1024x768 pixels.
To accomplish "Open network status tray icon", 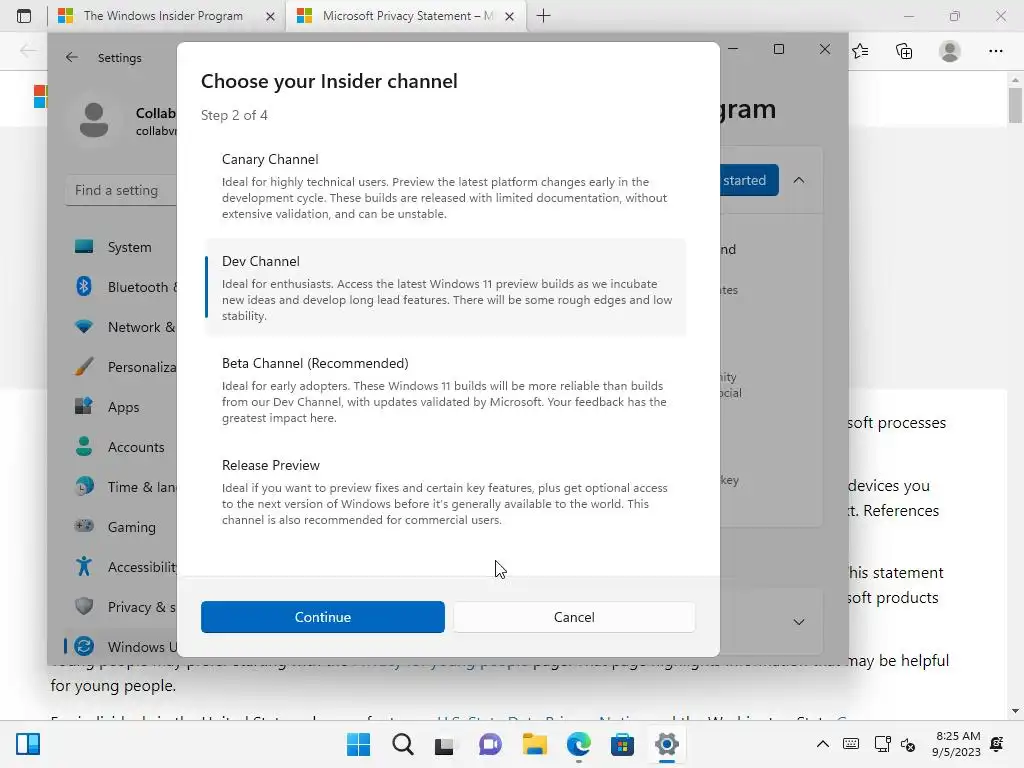I will pos(882,744).
